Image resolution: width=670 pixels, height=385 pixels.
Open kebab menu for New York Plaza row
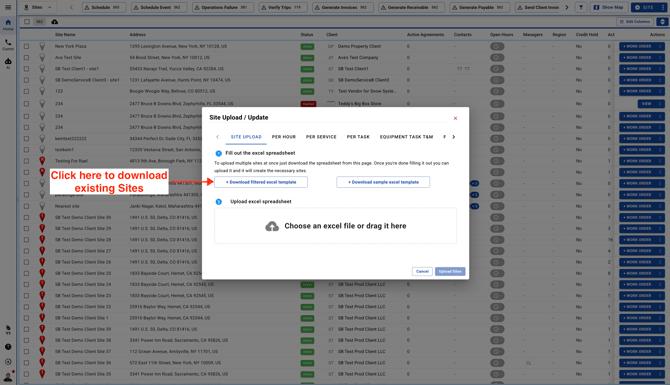[660, 46]
